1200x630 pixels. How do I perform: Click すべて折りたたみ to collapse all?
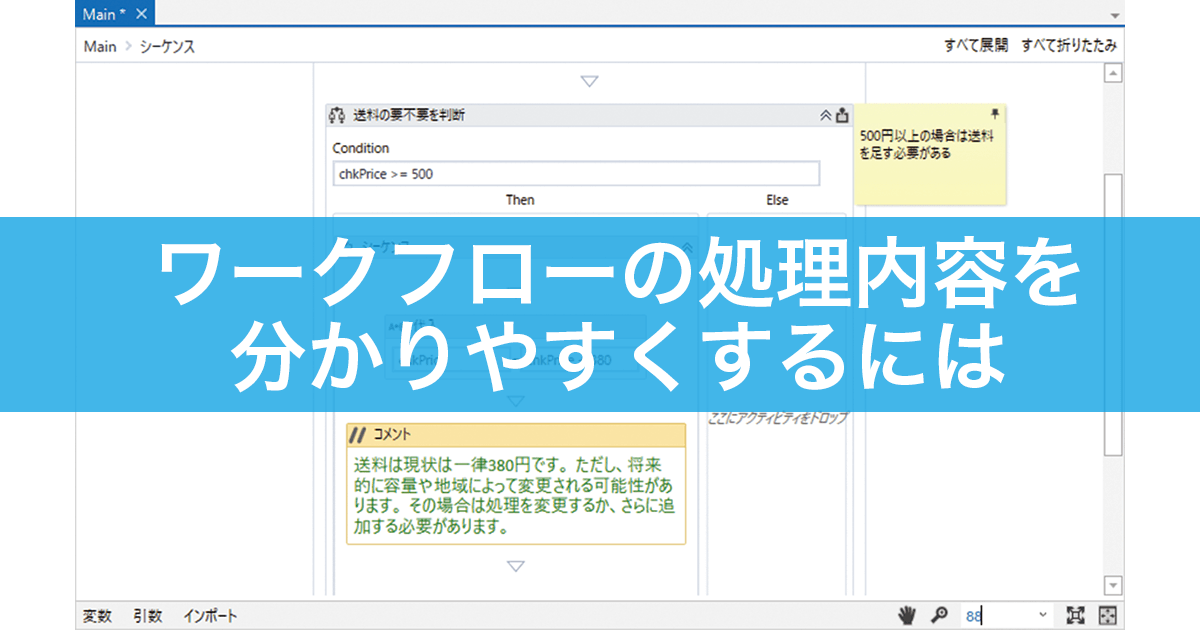(1069, 46)
